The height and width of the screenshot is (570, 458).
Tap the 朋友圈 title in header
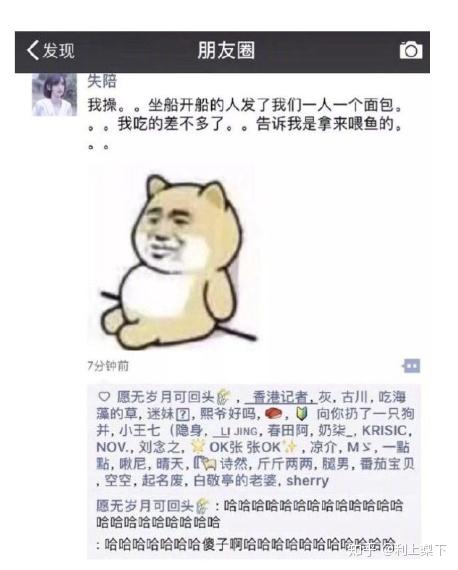coord(226,50)
